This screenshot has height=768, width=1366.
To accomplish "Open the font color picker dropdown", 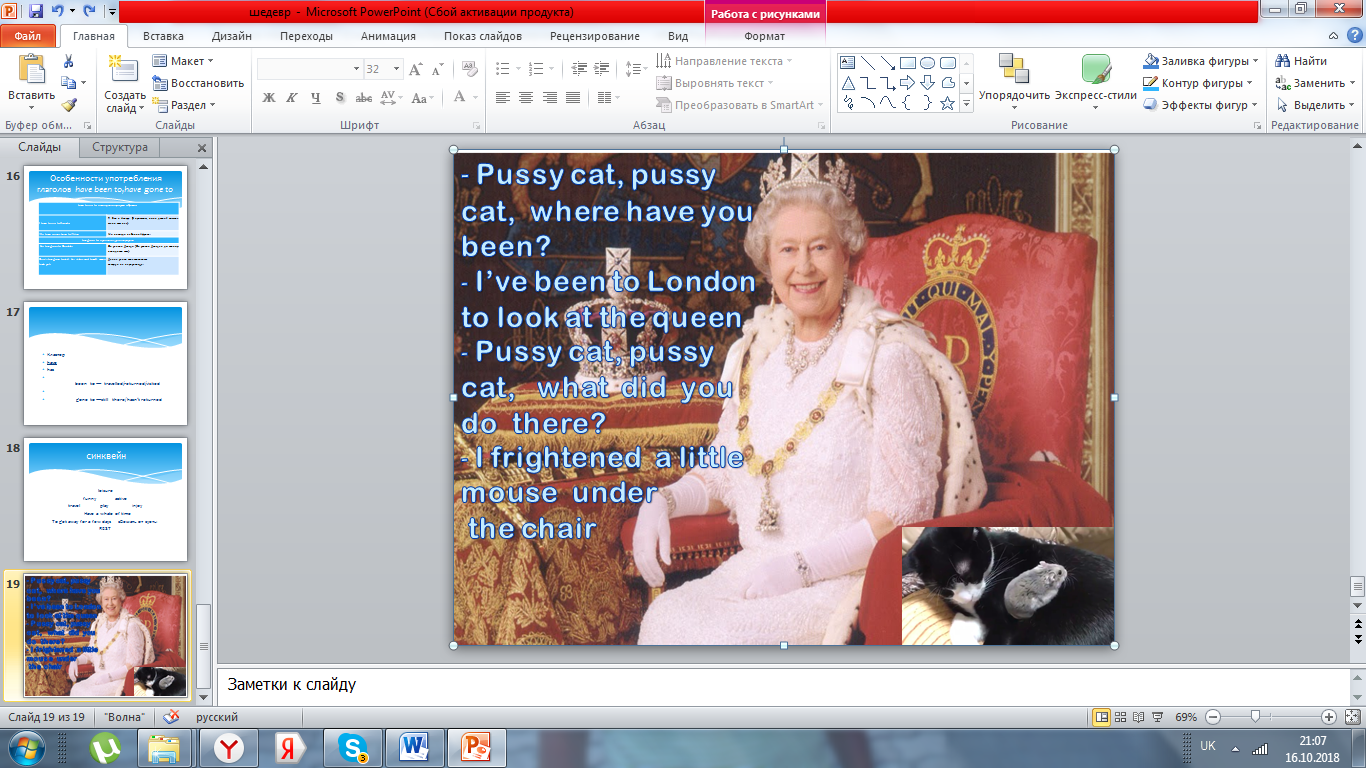I will click(475, 98).
